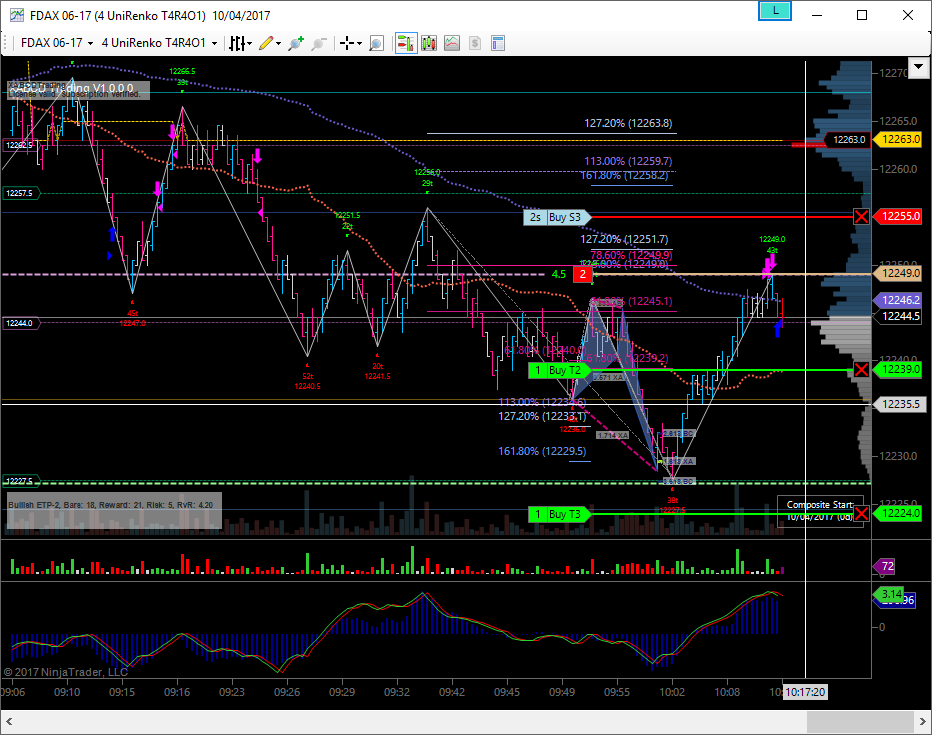Open the bar style chart icon menu
Viewport: 932px width, 735px height.
tap(237, 43)
